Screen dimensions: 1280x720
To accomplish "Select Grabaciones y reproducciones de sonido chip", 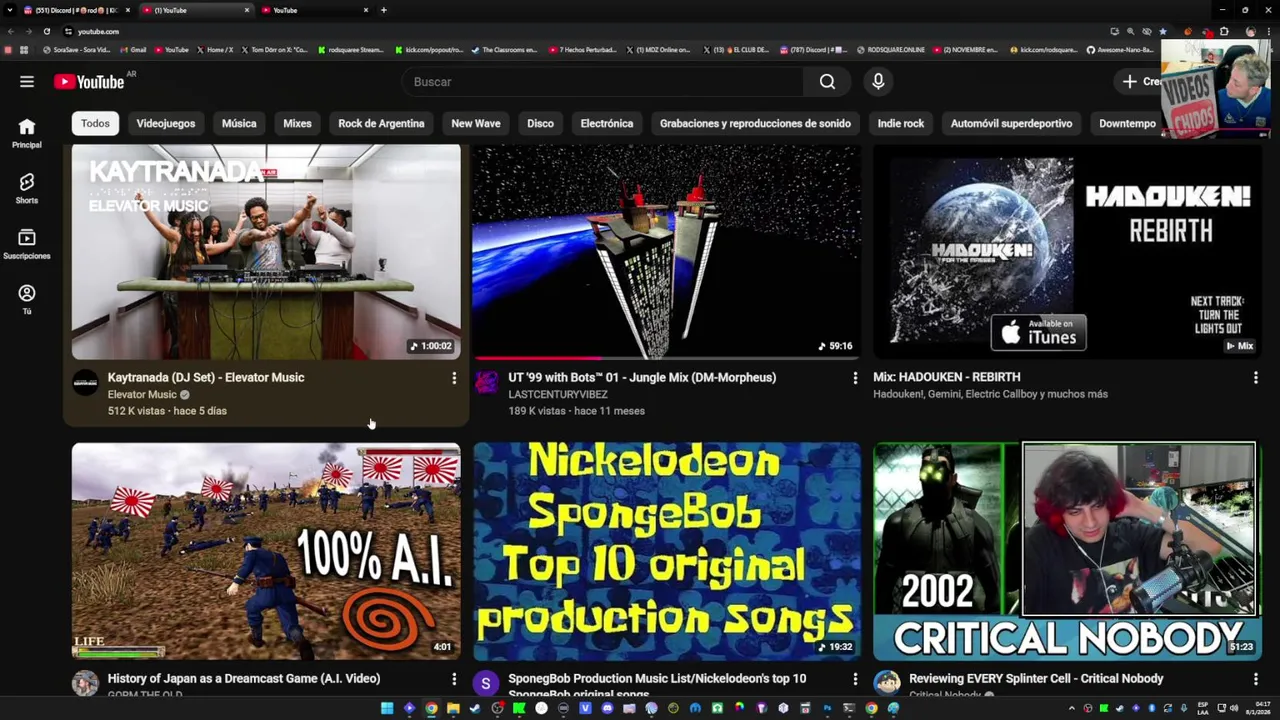I will pos(755,124).
